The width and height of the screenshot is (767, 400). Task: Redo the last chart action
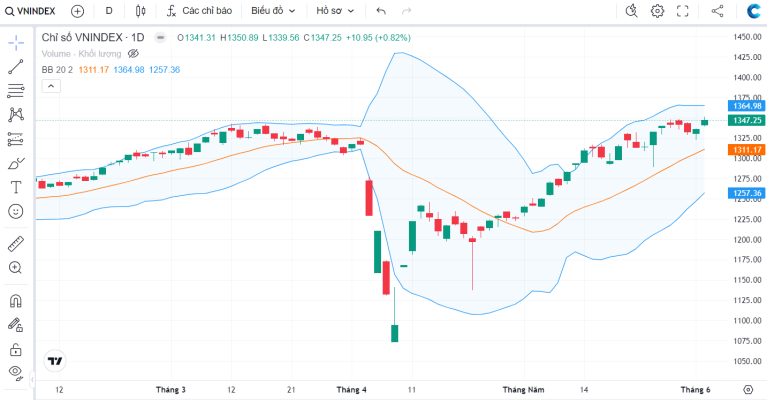406,11
